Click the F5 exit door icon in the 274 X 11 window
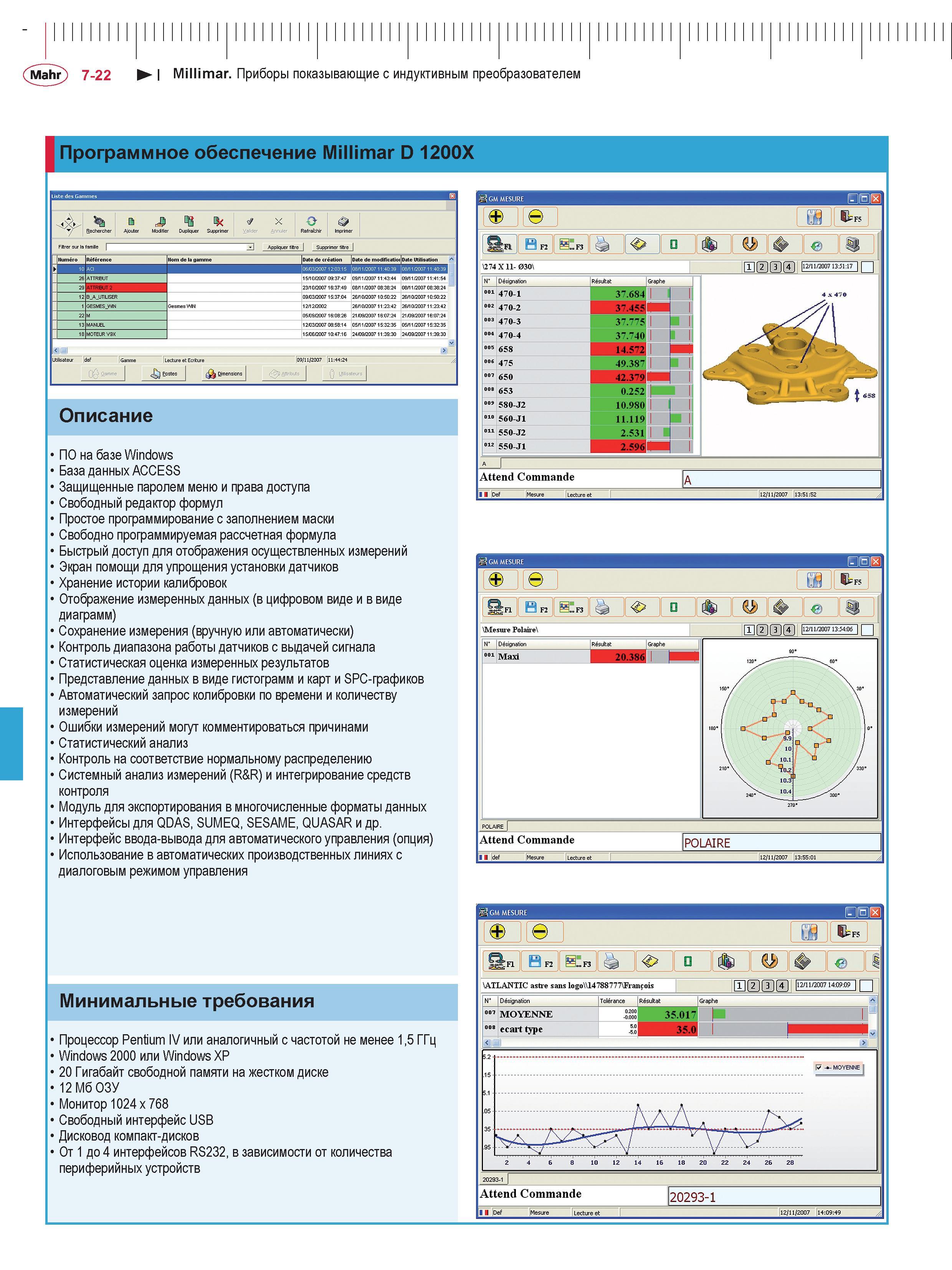The height and width of the screenshot is (1270, 952). [851, 217]
